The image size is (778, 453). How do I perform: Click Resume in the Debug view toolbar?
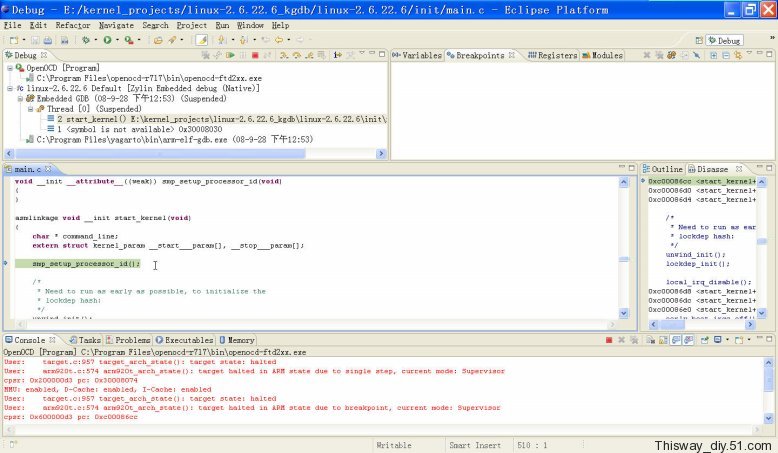[230, 55]
